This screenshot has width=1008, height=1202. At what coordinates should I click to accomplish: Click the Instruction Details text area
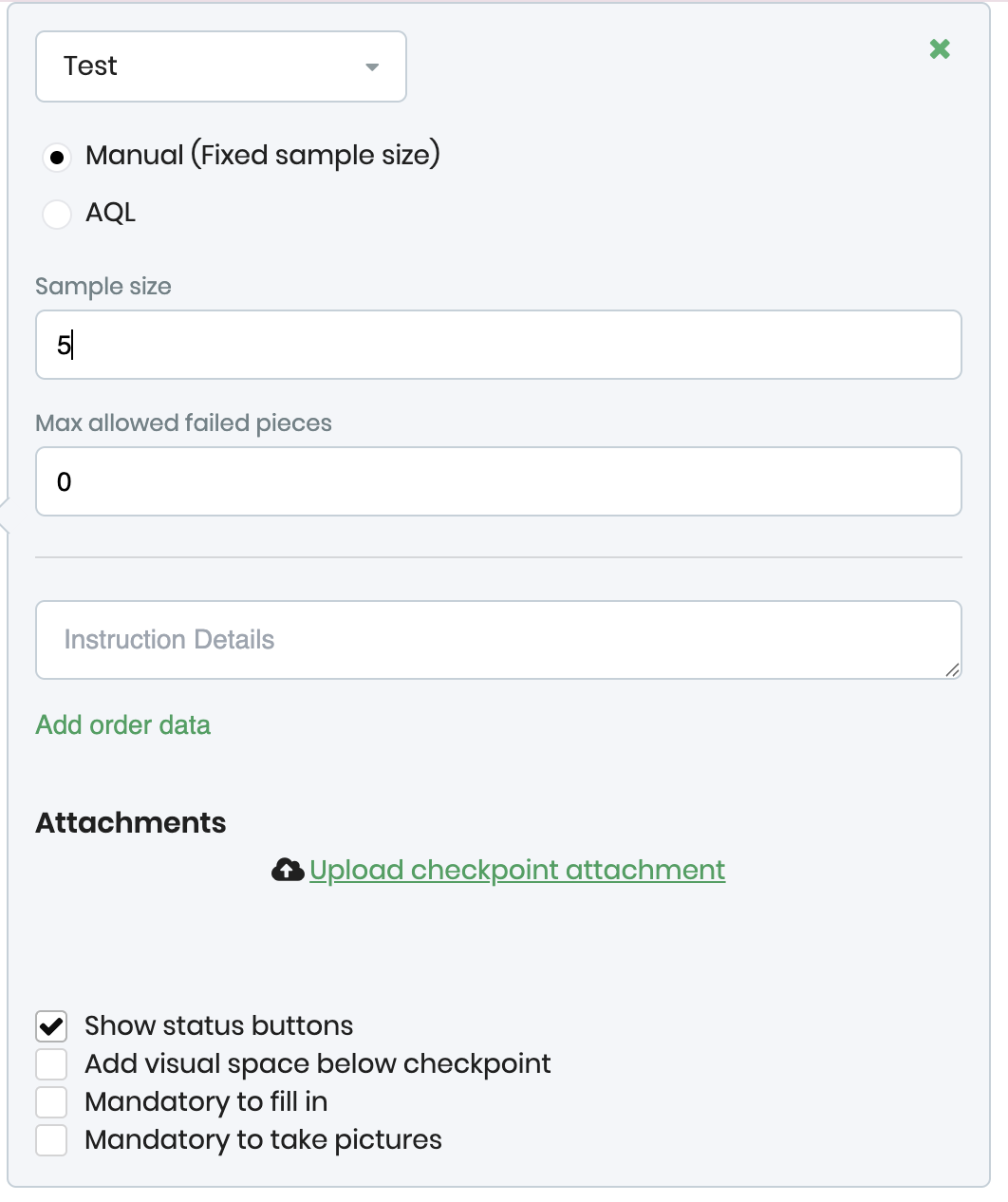[x=498, y=640]
